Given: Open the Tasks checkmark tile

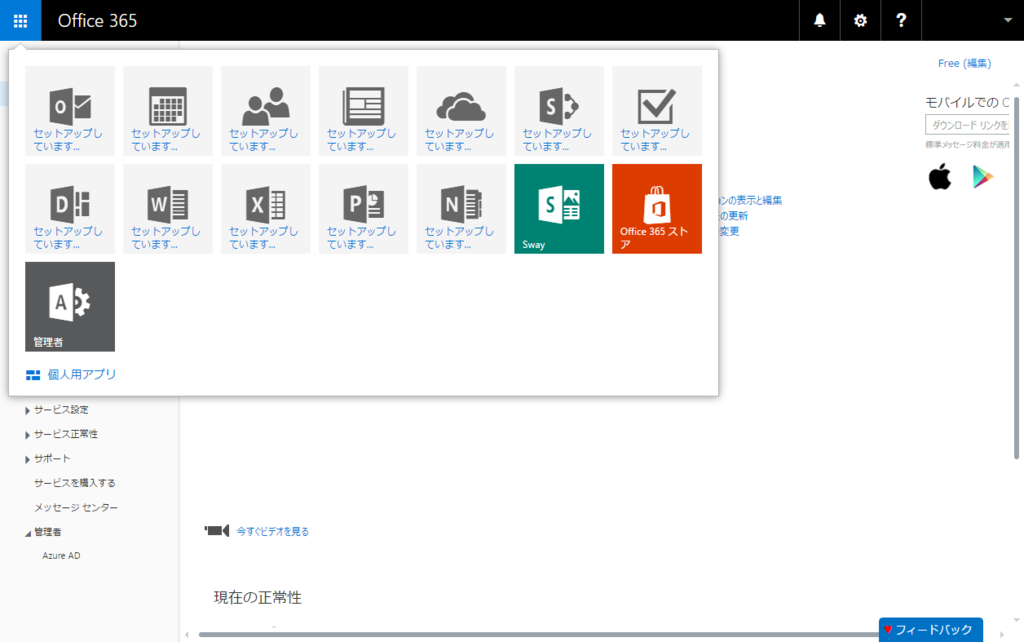Looking at the screenshot, I should (x=657, y=110).
